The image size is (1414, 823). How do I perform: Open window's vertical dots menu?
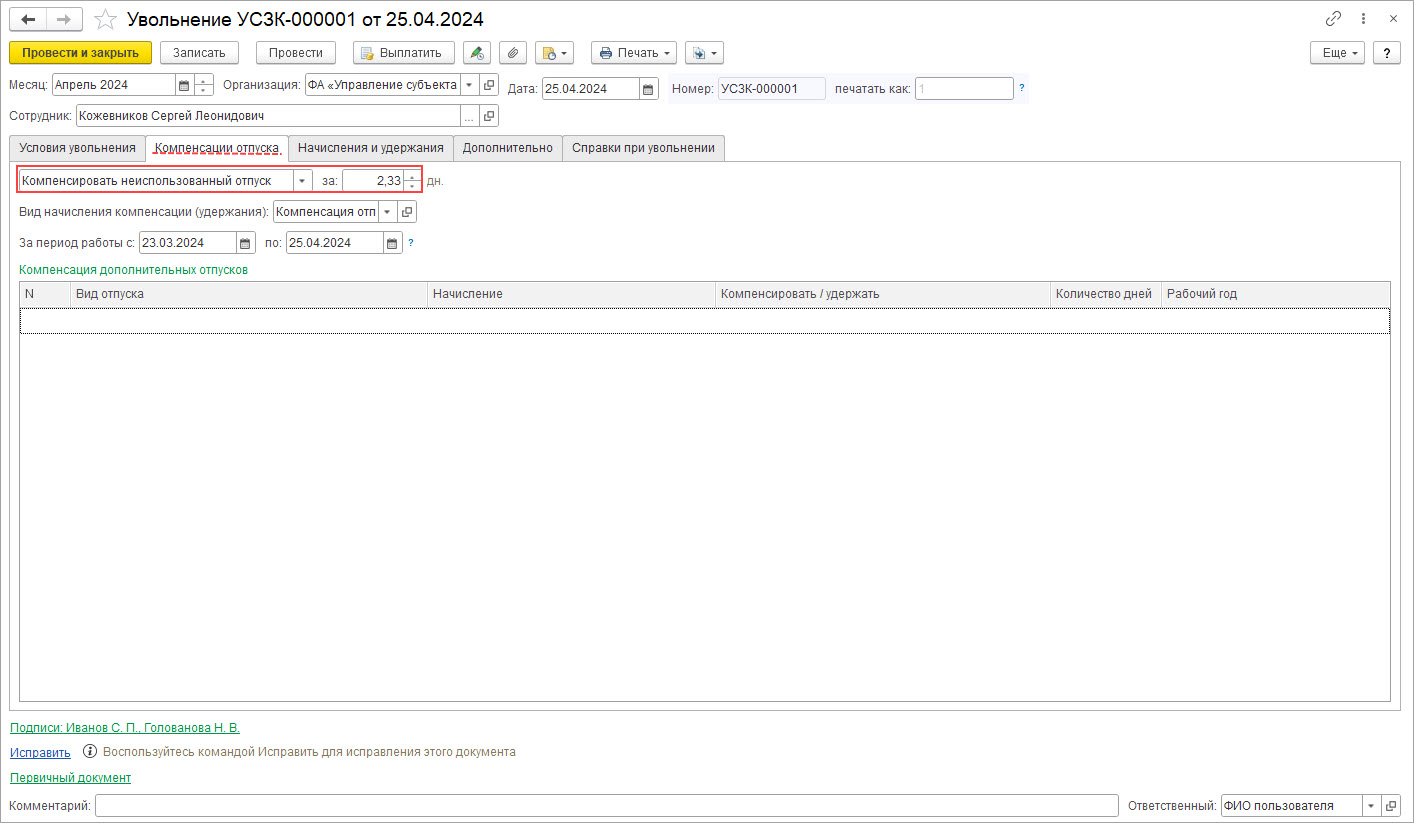1363,19
